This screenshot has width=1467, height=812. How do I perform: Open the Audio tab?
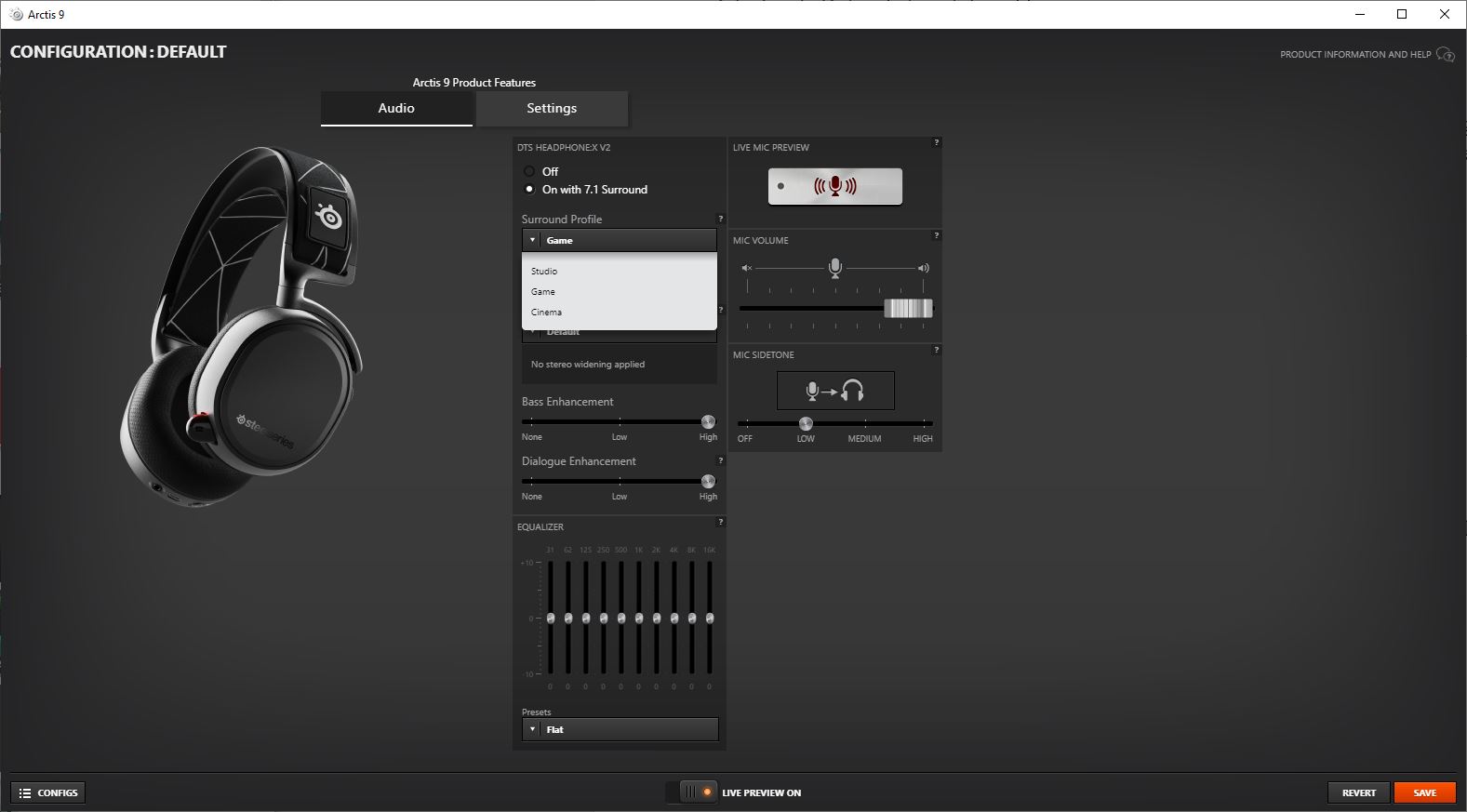(x=396, y=108)
